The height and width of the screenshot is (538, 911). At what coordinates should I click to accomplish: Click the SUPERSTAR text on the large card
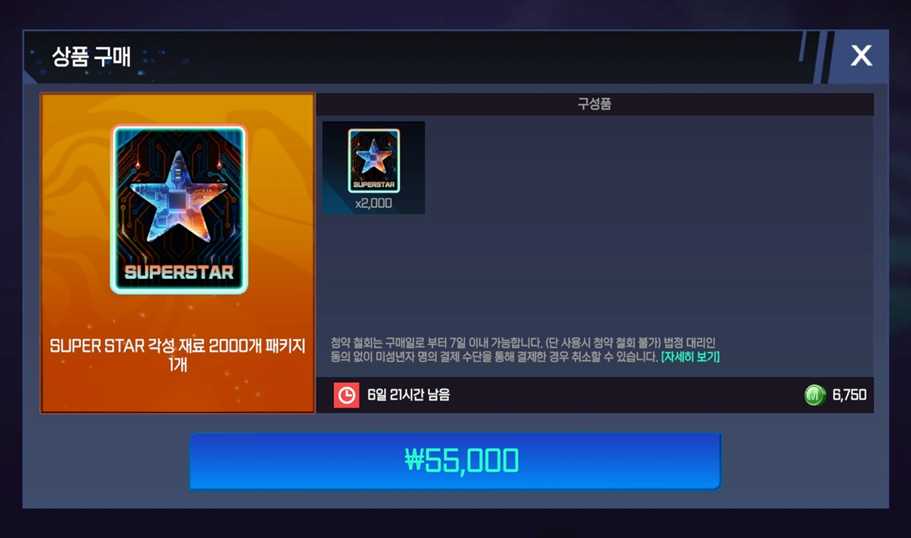coord(179,272)
